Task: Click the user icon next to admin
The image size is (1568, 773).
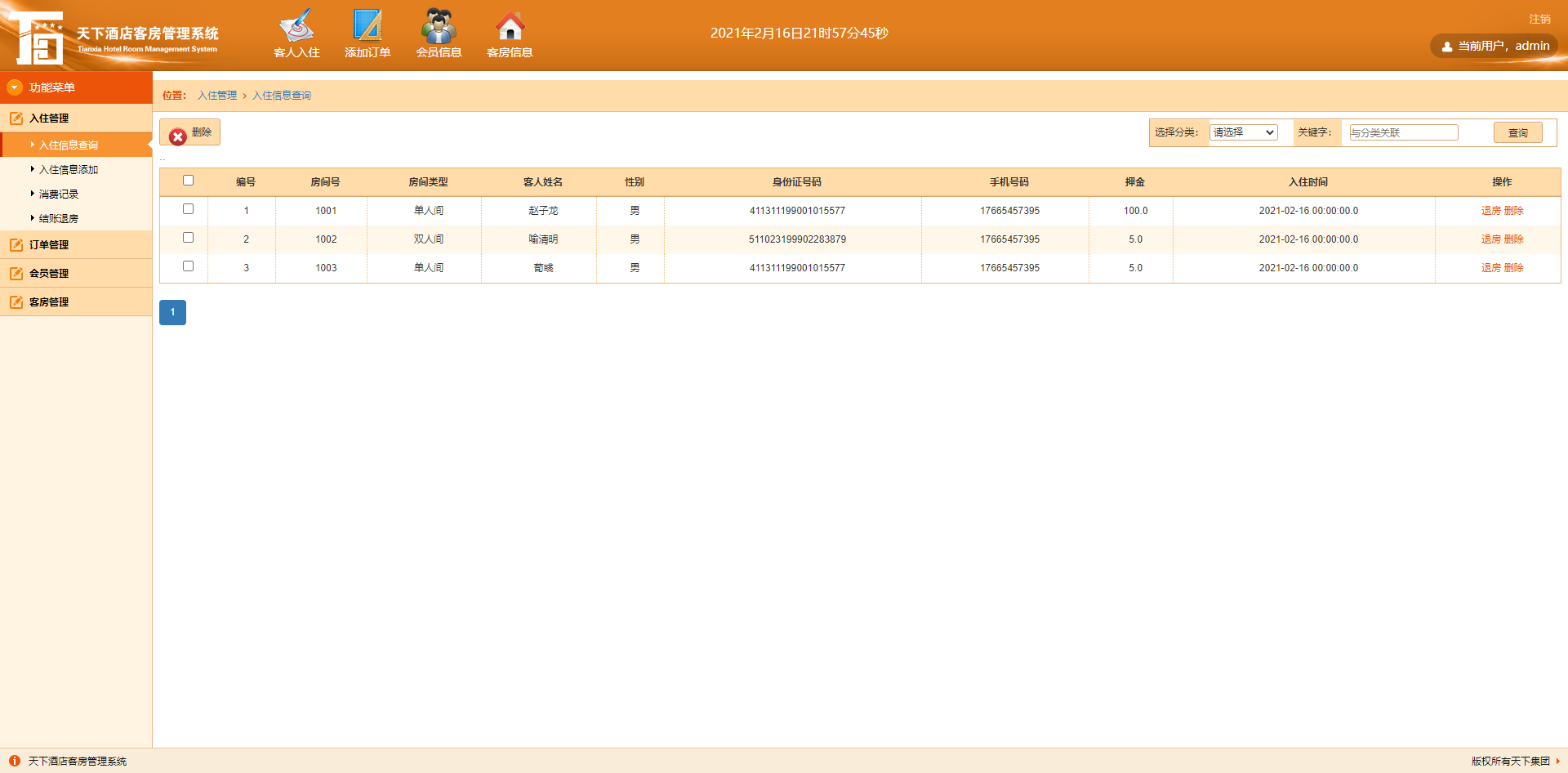Action: point(1449,46)
